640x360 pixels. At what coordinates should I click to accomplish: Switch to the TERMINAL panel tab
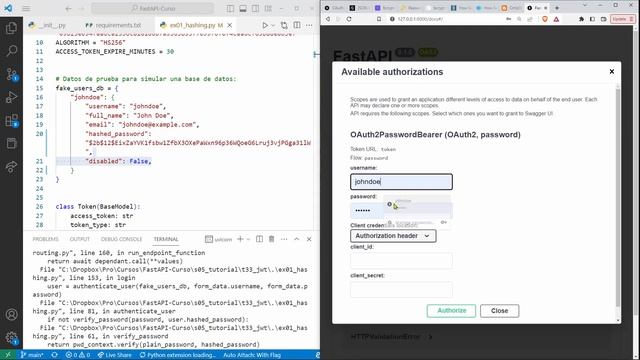(x=166, y=239)
